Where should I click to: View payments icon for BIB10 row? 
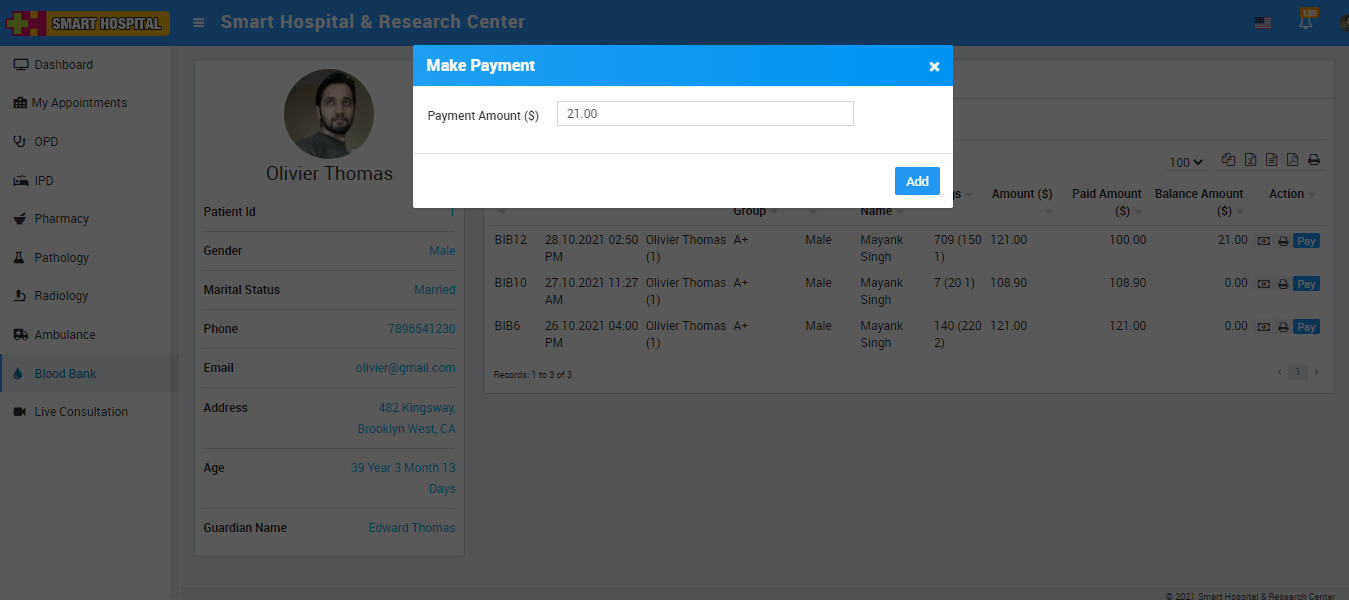click(x=1264, y=284)
